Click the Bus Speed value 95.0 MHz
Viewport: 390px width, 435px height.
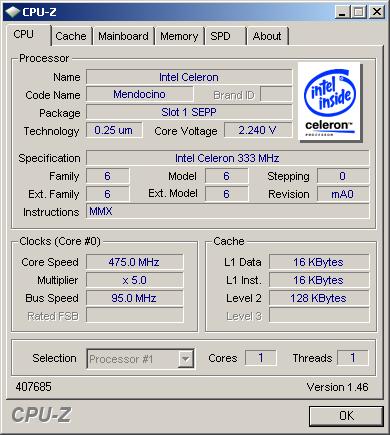pyautogui.click(x=134, y=298)
